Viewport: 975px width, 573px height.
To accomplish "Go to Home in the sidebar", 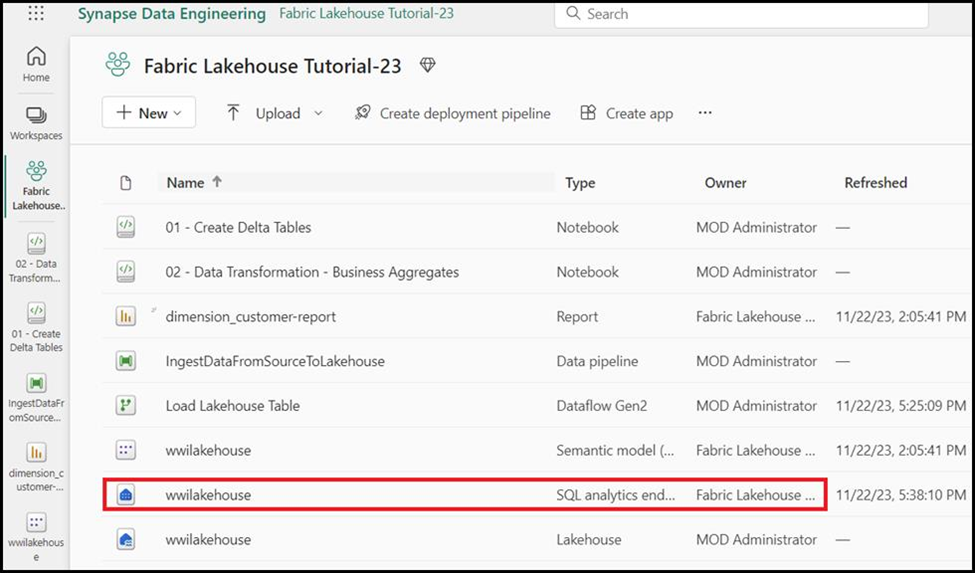I will point(36,64).
